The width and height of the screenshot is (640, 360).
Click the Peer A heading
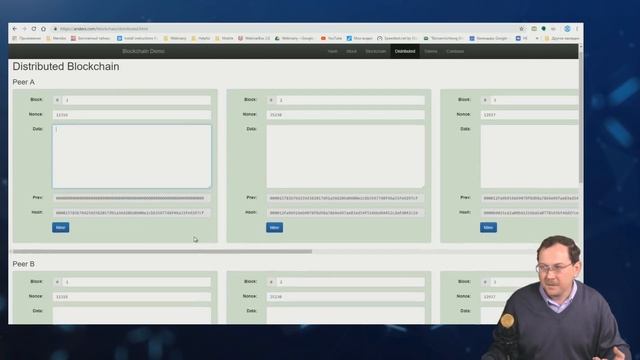coord(24,82)
